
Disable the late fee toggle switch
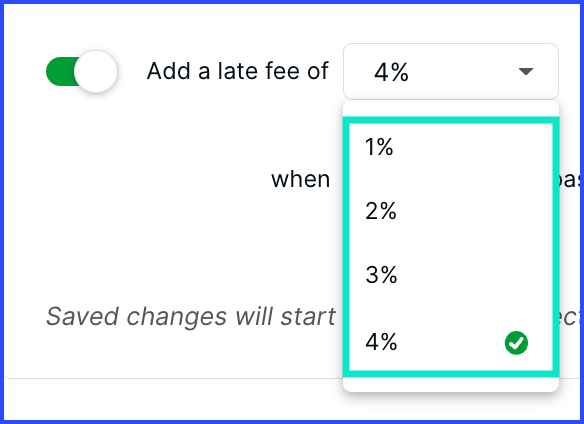[82, 71]
